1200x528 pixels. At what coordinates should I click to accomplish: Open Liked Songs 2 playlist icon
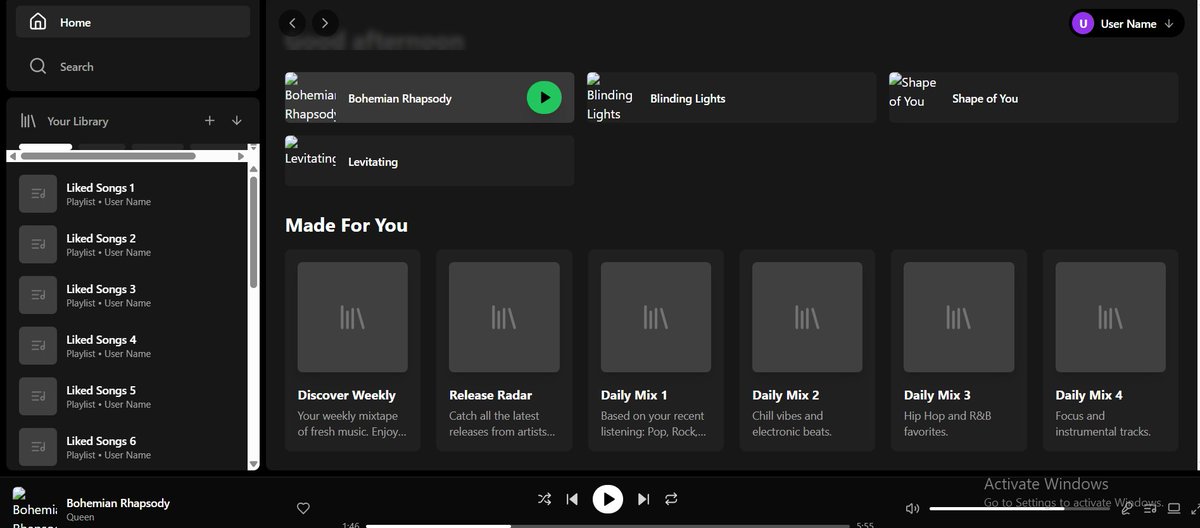pos(38,245)
